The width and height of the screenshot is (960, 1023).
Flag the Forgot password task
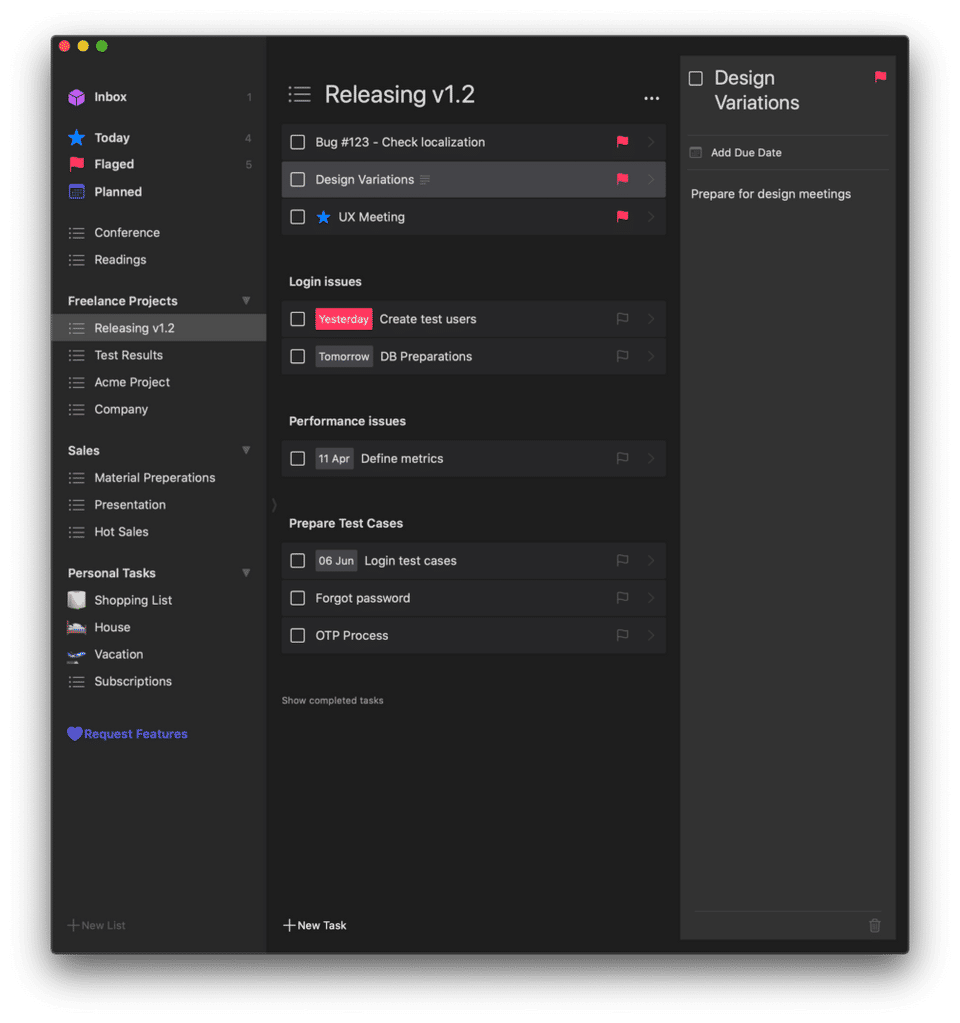pyautogui.click(x=623, y=597)
